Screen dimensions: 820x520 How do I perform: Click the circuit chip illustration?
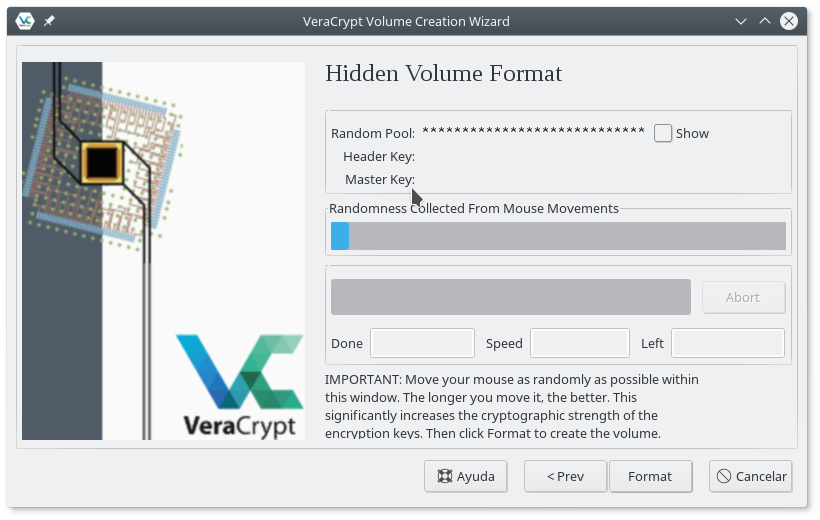pos(102,160)
